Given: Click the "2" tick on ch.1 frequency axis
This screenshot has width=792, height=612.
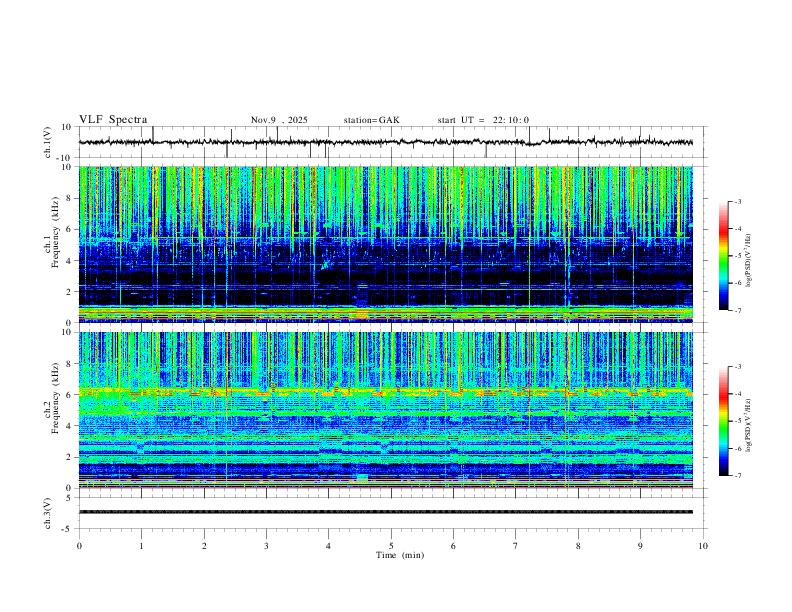Looking at the screenshot, I should coord(69,292).
